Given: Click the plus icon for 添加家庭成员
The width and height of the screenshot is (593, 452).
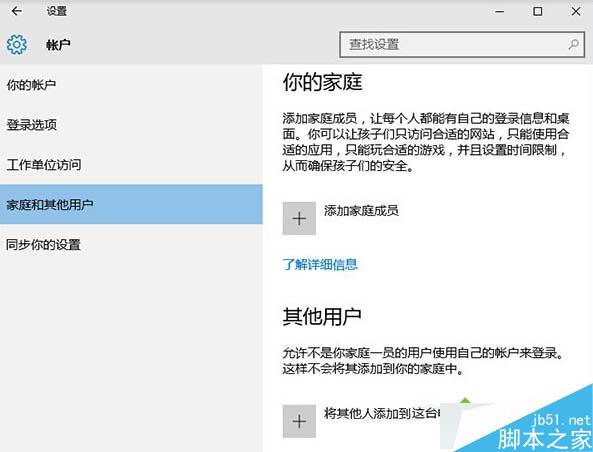Looking at the screenshot, I should coord(299,218).
